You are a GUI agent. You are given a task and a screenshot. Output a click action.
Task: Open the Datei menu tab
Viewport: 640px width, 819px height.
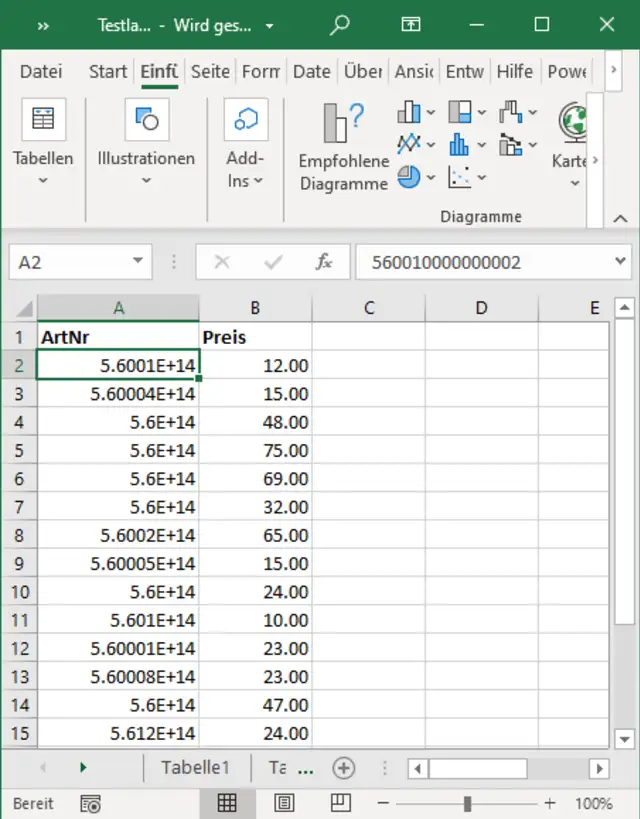click(41, 71)
